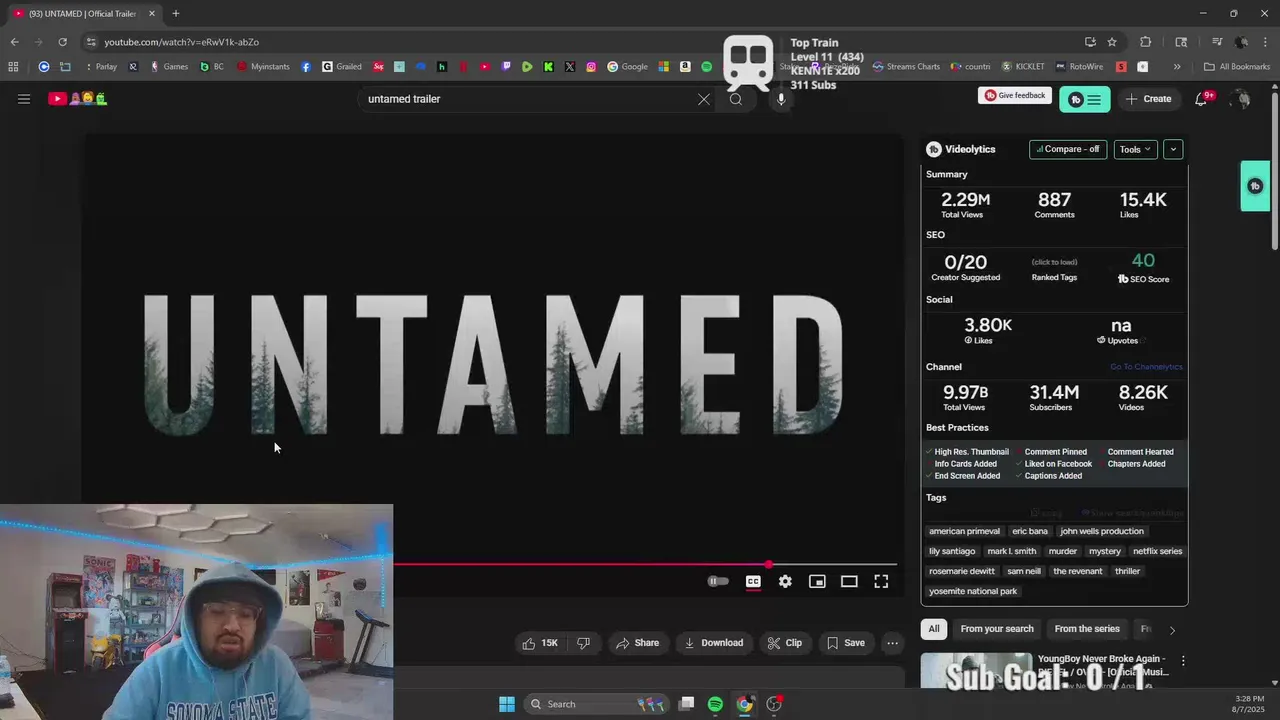Open the All Bookmarks folder
This screenshot has width=1280, height=720.
pos(1237,67)
